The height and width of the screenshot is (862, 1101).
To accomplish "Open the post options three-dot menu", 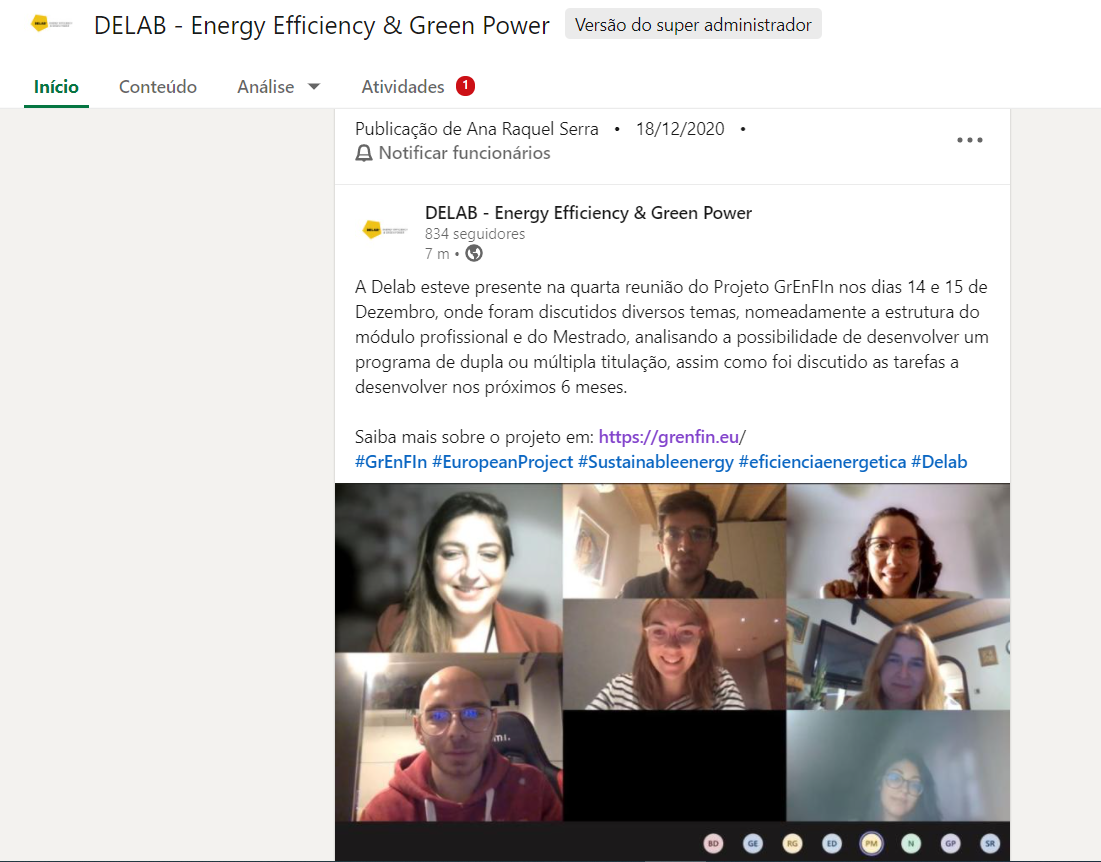I will click(970, 140).
